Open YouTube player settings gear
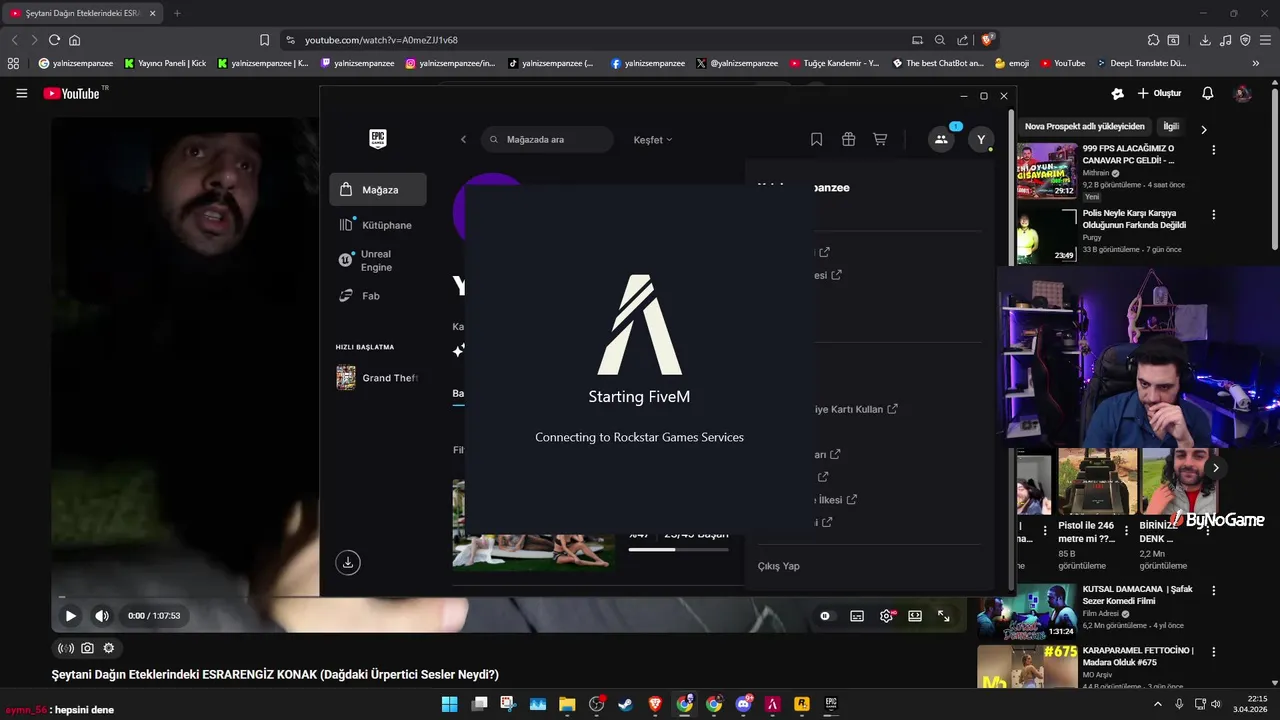The width and height of the screenshot is (1280, 720). (x=886, y=616)
